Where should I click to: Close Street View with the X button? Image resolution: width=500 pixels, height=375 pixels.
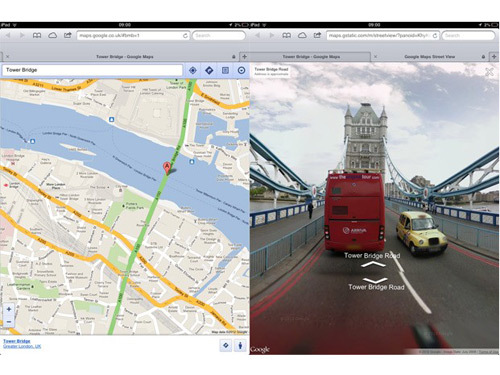tap(489, 72)
